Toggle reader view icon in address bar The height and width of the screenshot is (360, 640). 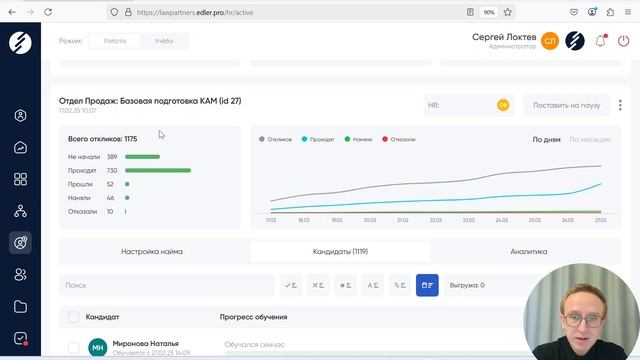point(470,12)
